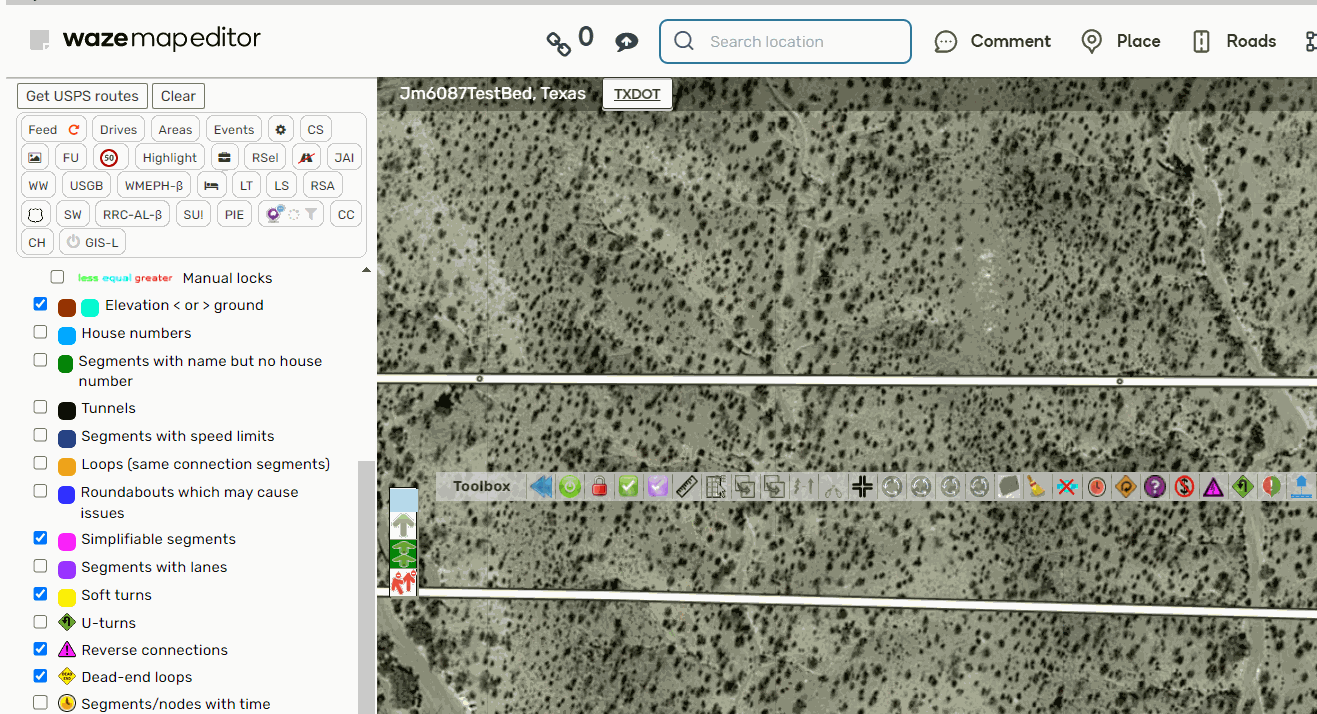
Task: Open the Events tab button
Action: tap(234, 129)
